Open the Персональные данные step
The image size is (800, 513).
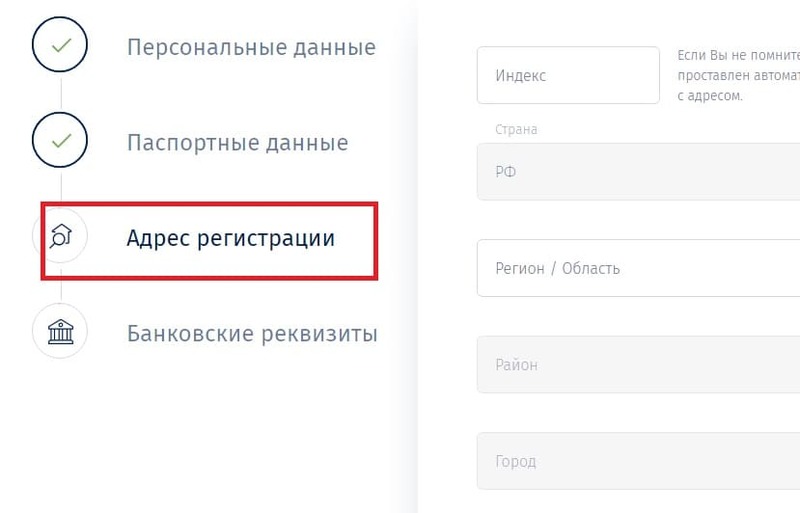click(251, 47)
